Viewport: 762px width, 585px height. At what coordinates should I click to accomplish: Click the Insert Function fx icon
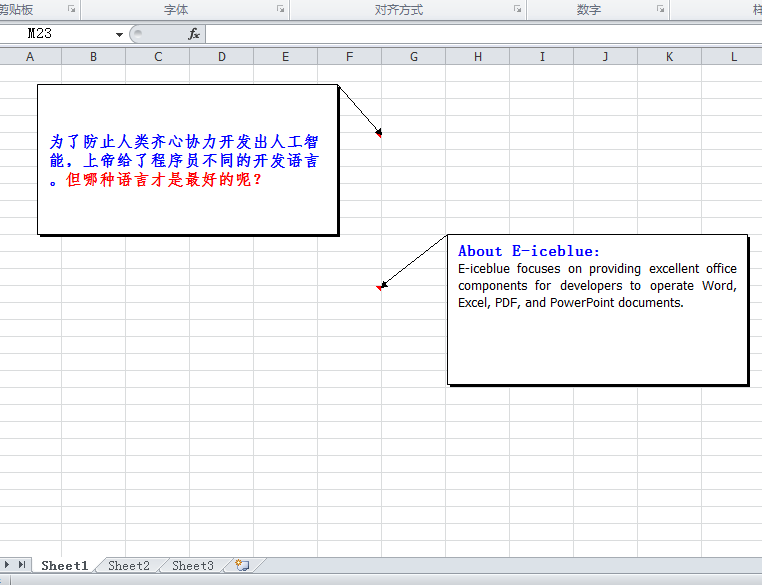pos(194,34)
